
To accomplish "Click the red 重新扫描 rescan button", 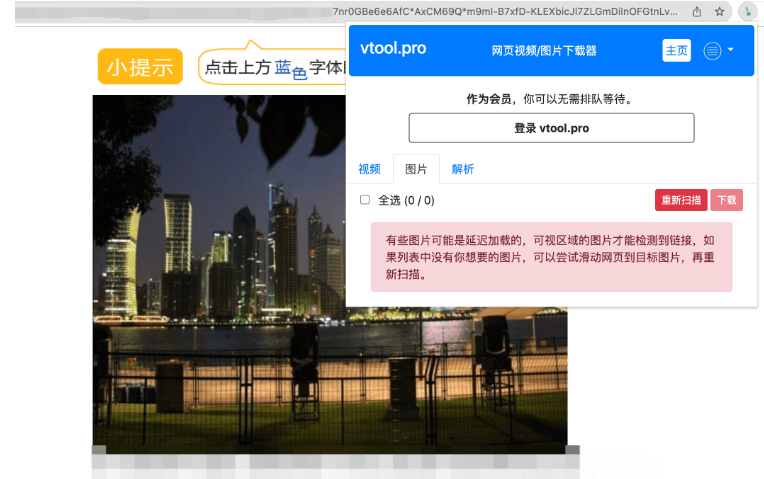I will click(x=680, y=200).
